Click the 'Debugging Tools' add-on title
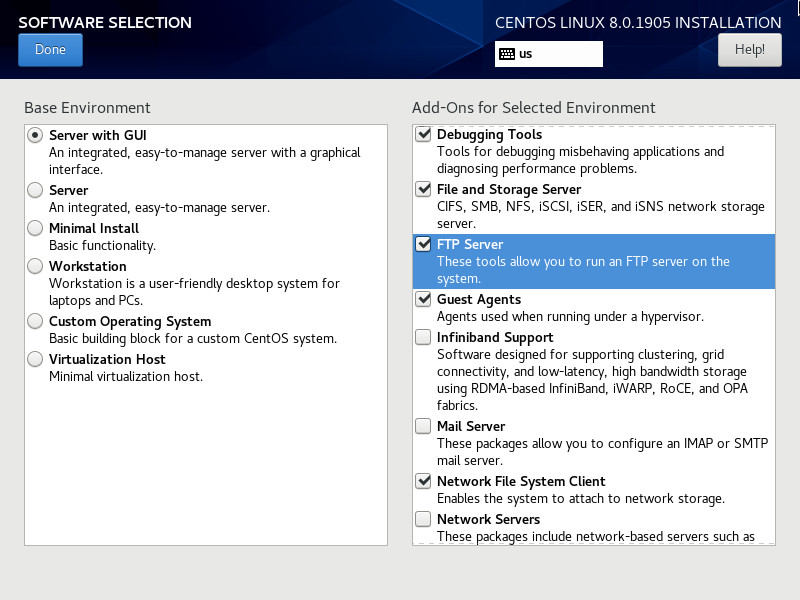800x600 pixels. [490, 135]
